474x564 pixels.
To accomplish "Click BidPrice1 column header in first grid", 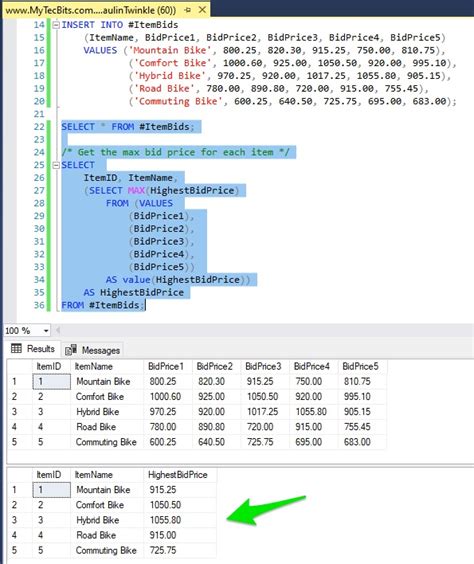I will (168, 366).
